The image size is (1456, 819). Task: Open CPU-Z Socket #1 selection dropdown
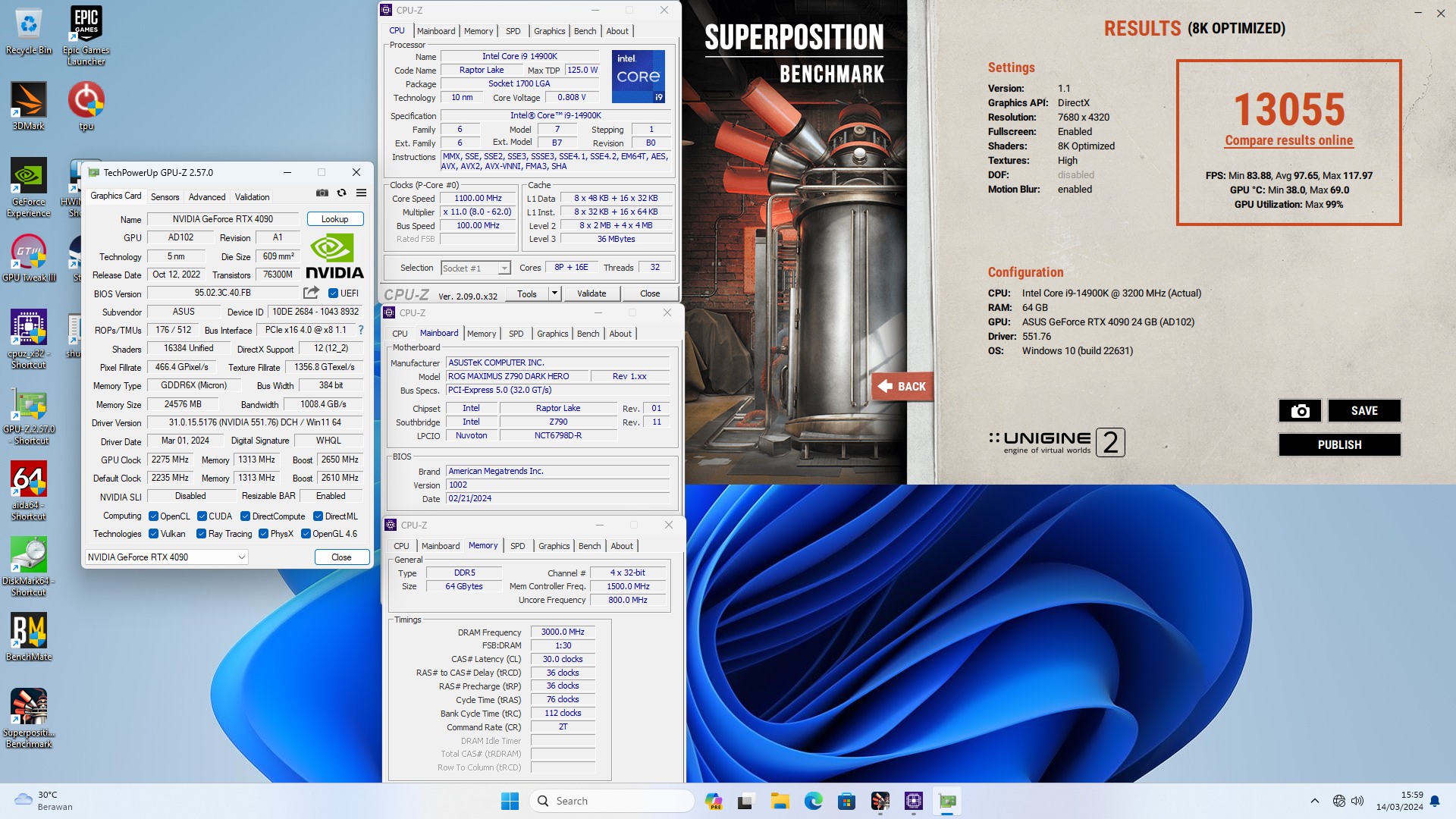click(x=475, y=268)
